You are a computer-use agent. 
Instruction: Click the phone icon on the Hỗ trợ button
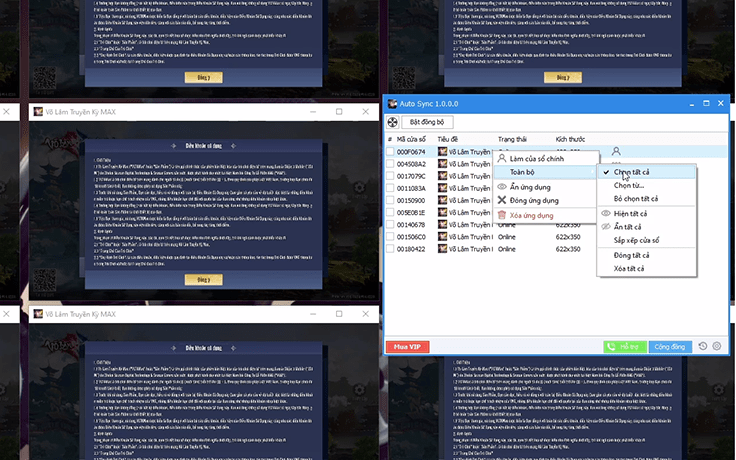[611, 346]
